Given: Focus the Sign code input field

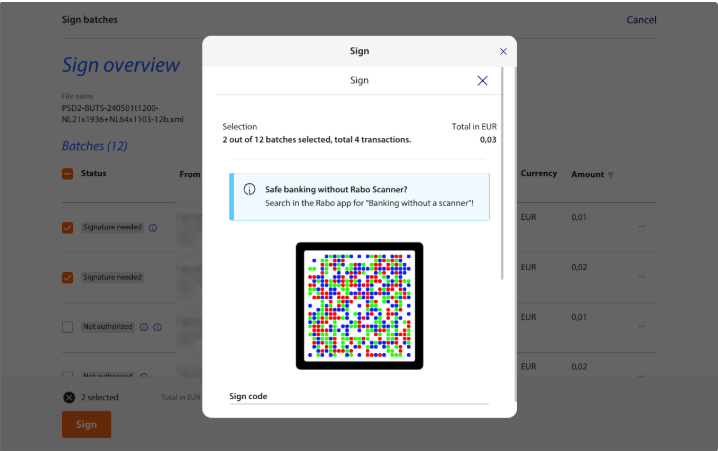Looking at the screenshot, I should coord(359,397).
